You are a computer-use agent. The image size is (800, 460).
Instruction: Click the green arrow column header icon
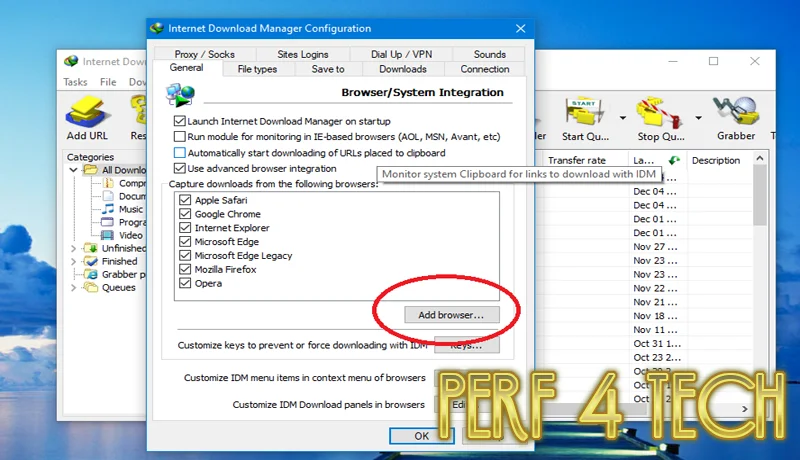point(674,160)
